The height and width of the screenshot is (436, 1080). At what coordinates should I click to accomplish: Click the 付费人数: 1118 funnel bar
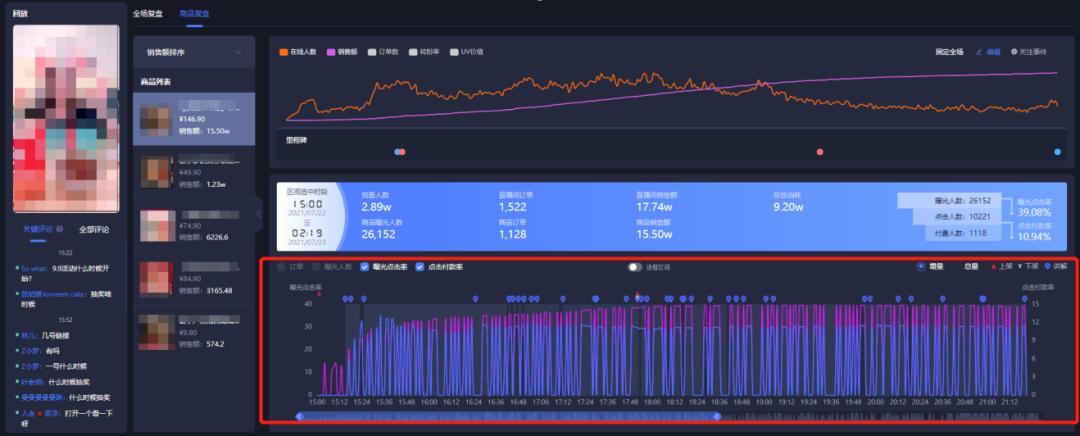962,233
